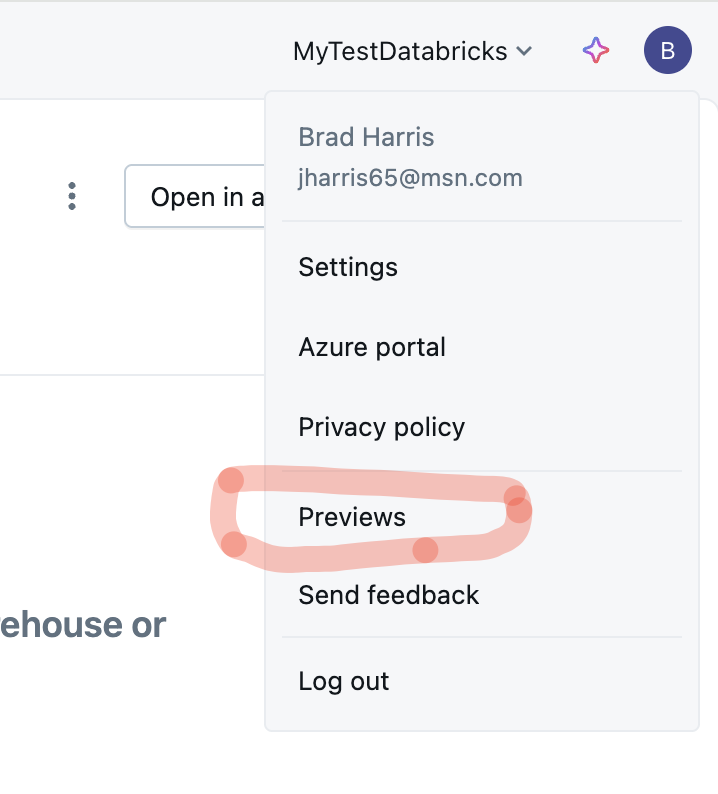
Task: Open the MyTestDatabricks workspace switcher label
Action: [x=400, y=51]
